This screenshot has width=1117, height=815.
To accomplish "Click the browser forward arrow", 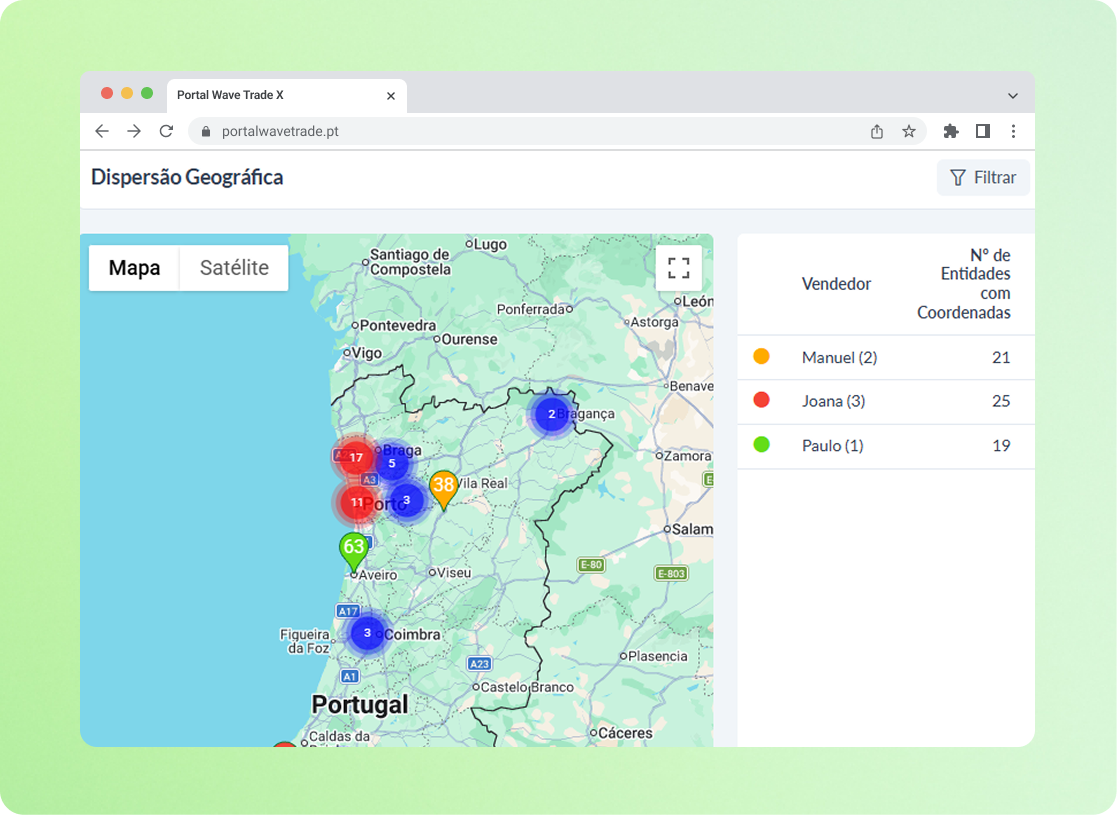I will click(134, 131).
